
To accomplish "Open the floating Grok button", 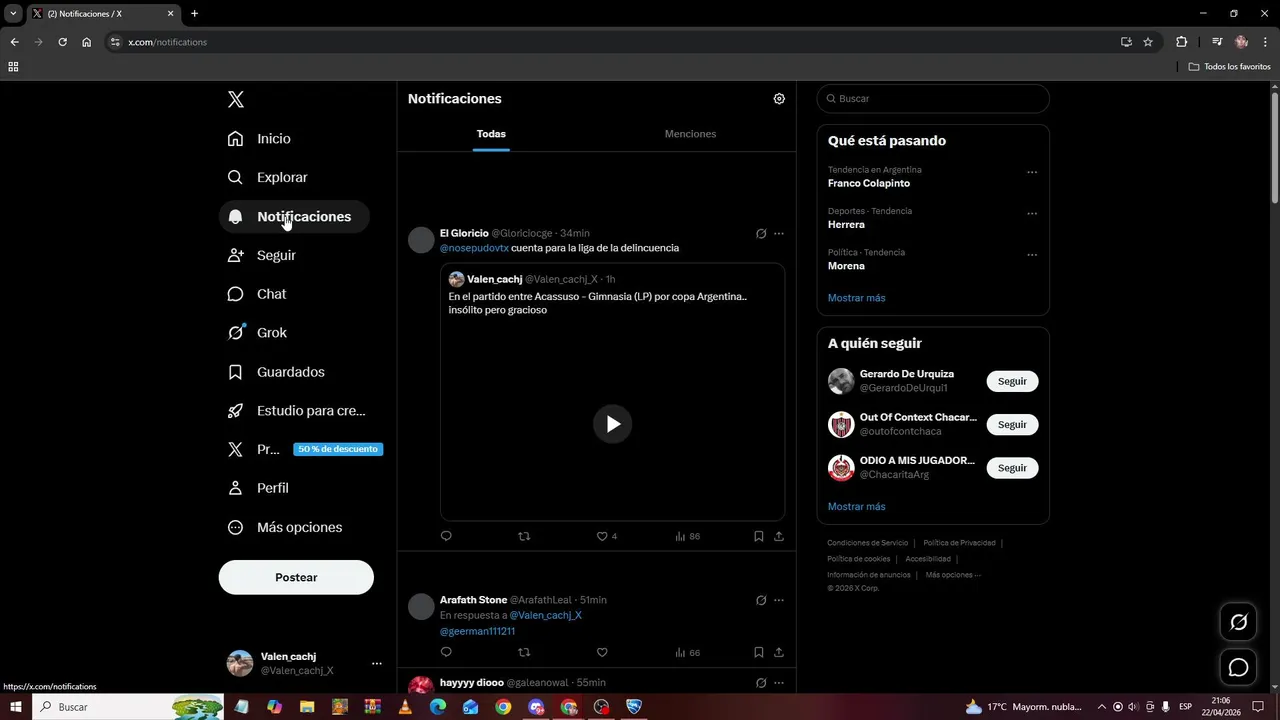I will coord(1238,622).
